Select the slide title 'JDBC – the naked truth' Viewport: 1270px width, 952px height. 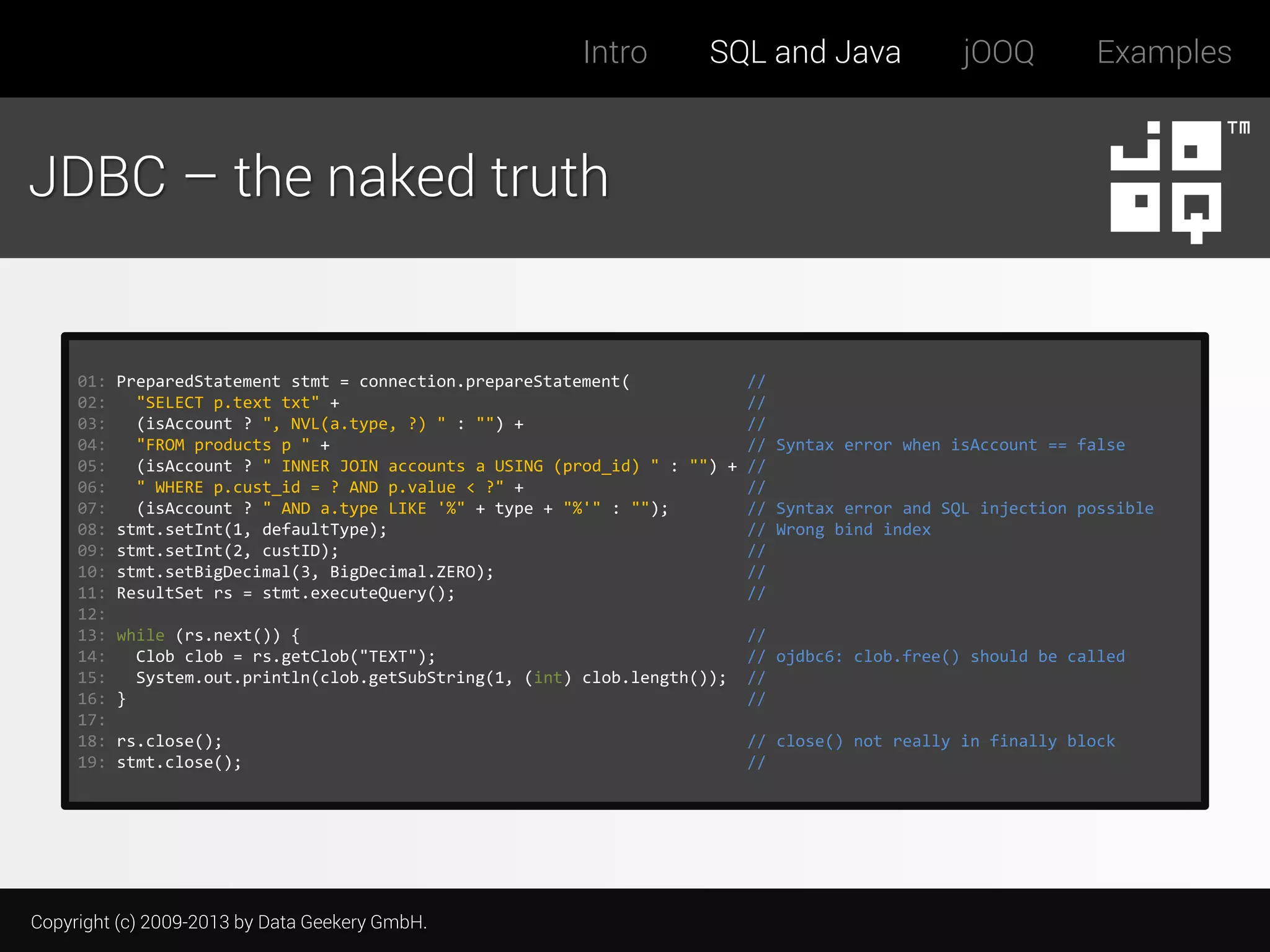coord(319,177)
